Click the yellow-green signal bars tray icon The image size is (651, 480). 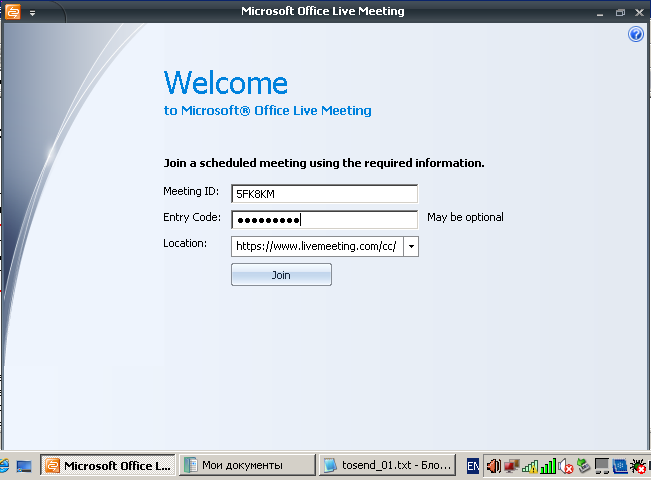coord(530,466)
